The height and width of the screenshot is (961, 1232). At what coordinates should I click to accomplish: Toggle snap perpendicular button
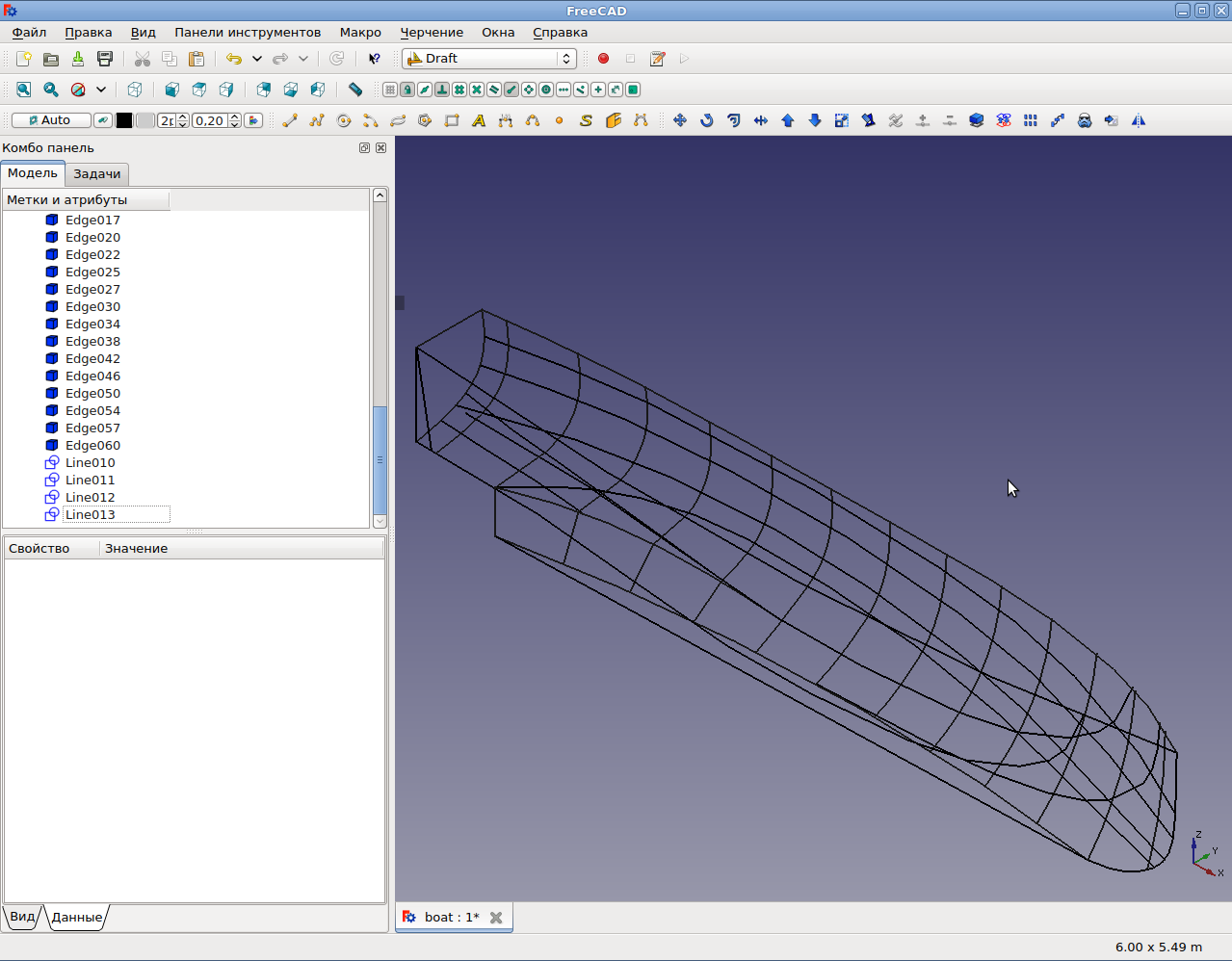(x=442, y=90)
